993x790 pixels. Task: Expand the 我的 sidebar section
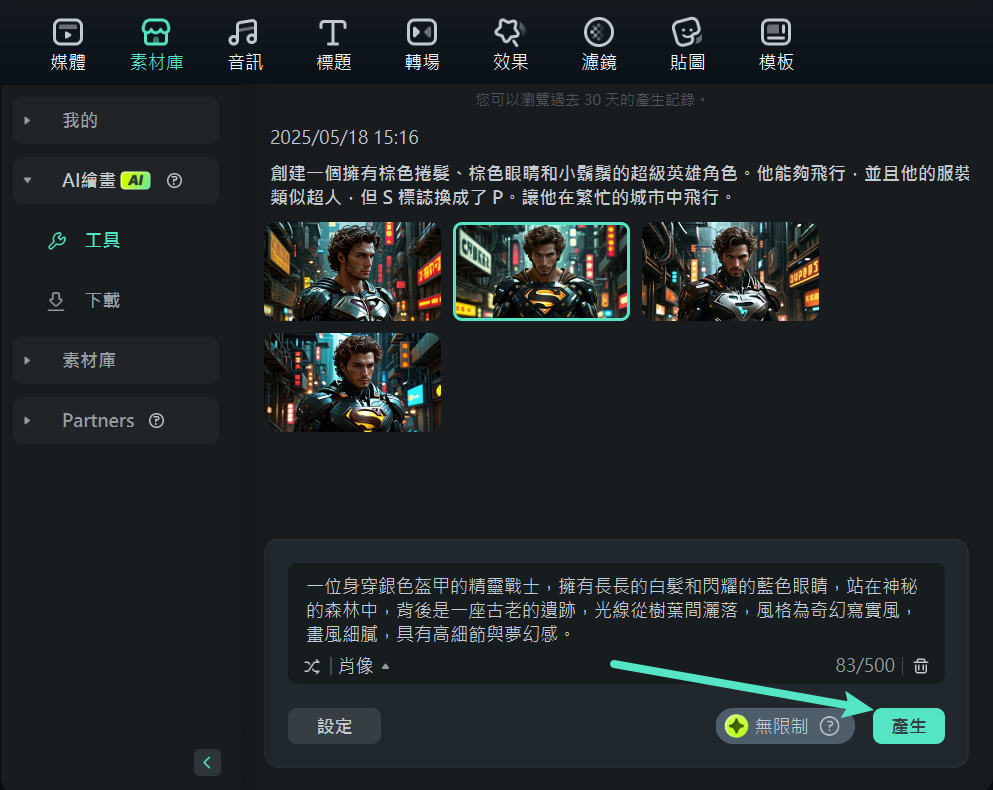pyautogui.click(x=116, y=120)
